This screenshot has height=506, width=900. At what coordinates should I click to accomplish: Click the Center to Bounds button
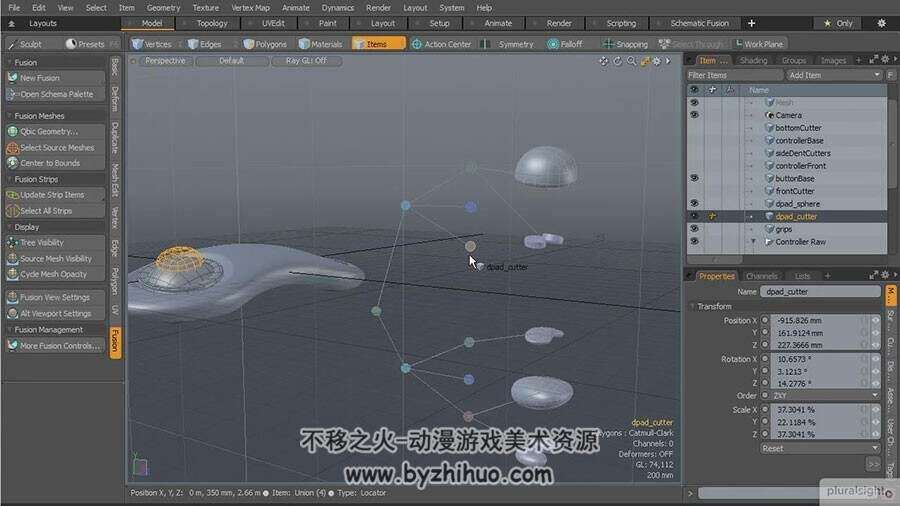pyautogui.click(x=55, y=163)
